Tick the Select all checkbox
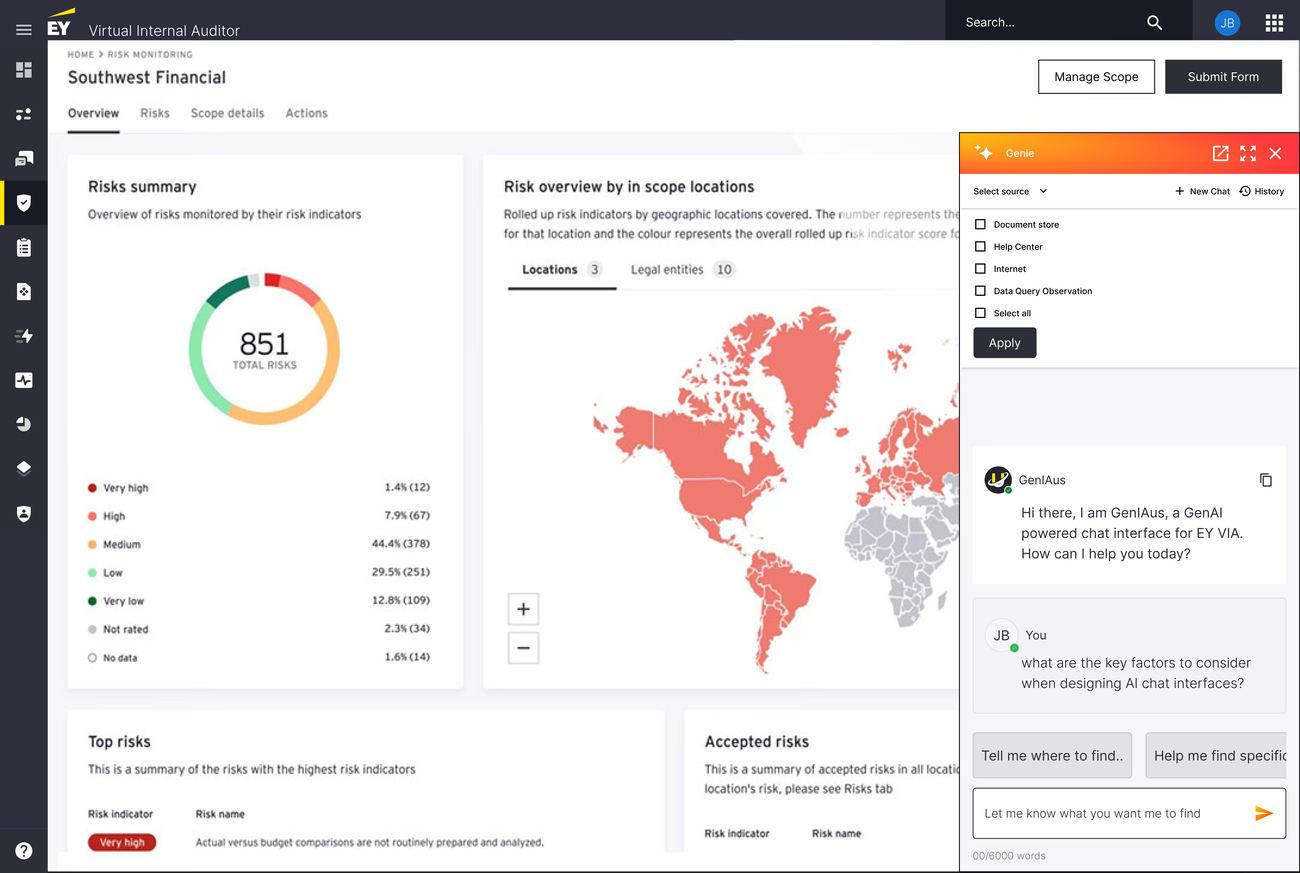1300x873 pixels. pyautogui.click(x=980, y=313)
